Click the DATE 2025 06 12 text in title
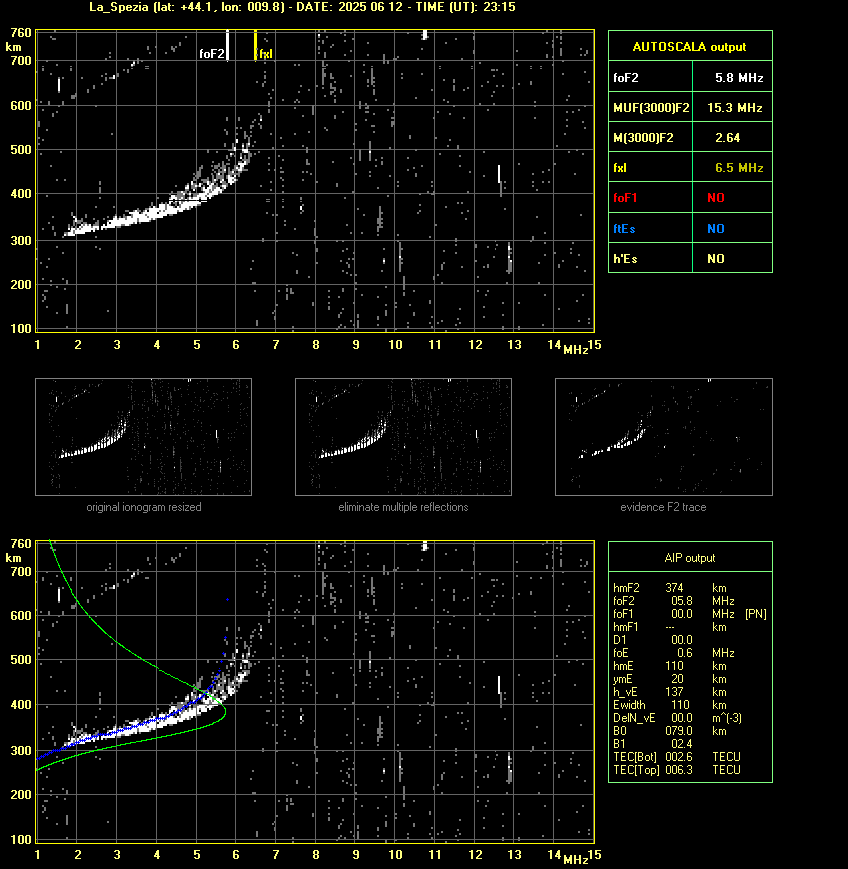The image size is (848, 869). [x=350, y=7]
